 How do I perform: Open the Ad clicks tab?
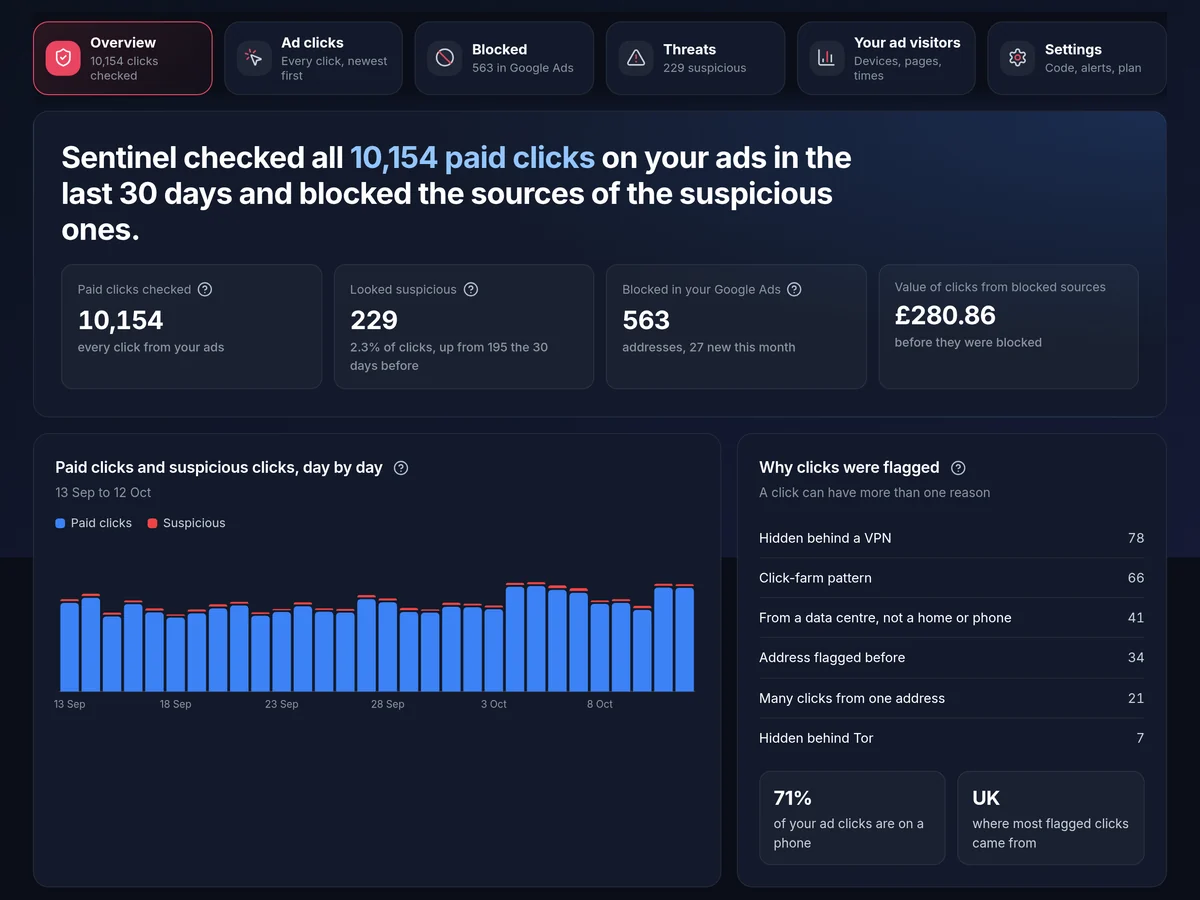tap(314, 58)
